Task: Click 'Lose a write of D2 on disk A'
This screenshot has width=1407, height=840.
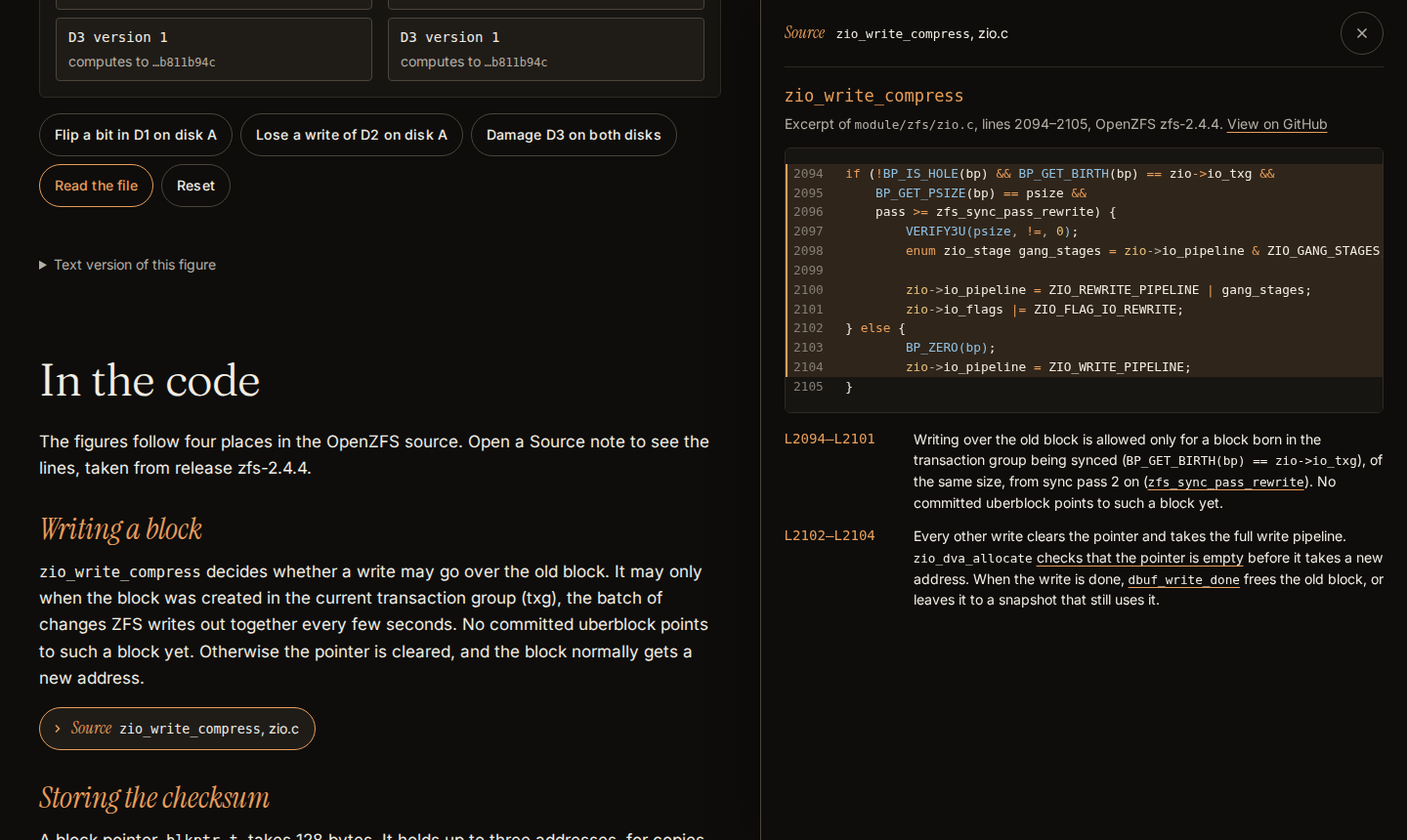Action: coord(352,135)
